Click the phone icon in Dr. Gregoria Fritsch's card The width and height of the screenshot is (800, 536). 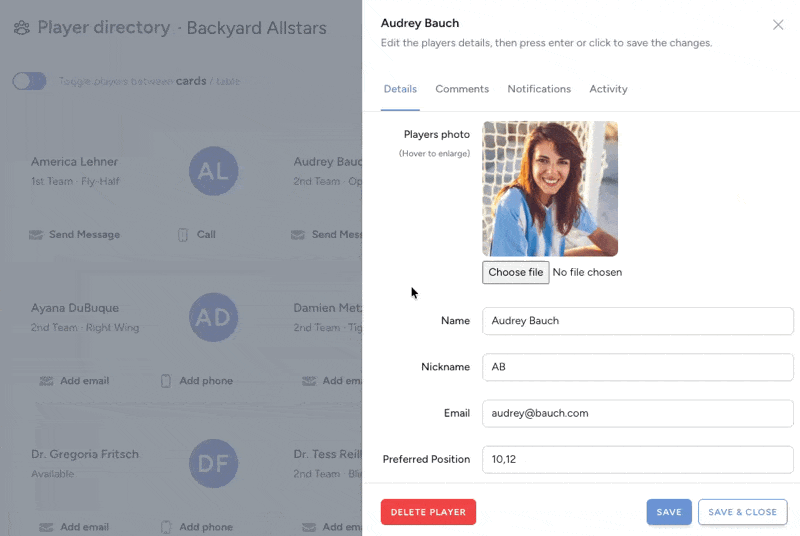tap(166, 527)
